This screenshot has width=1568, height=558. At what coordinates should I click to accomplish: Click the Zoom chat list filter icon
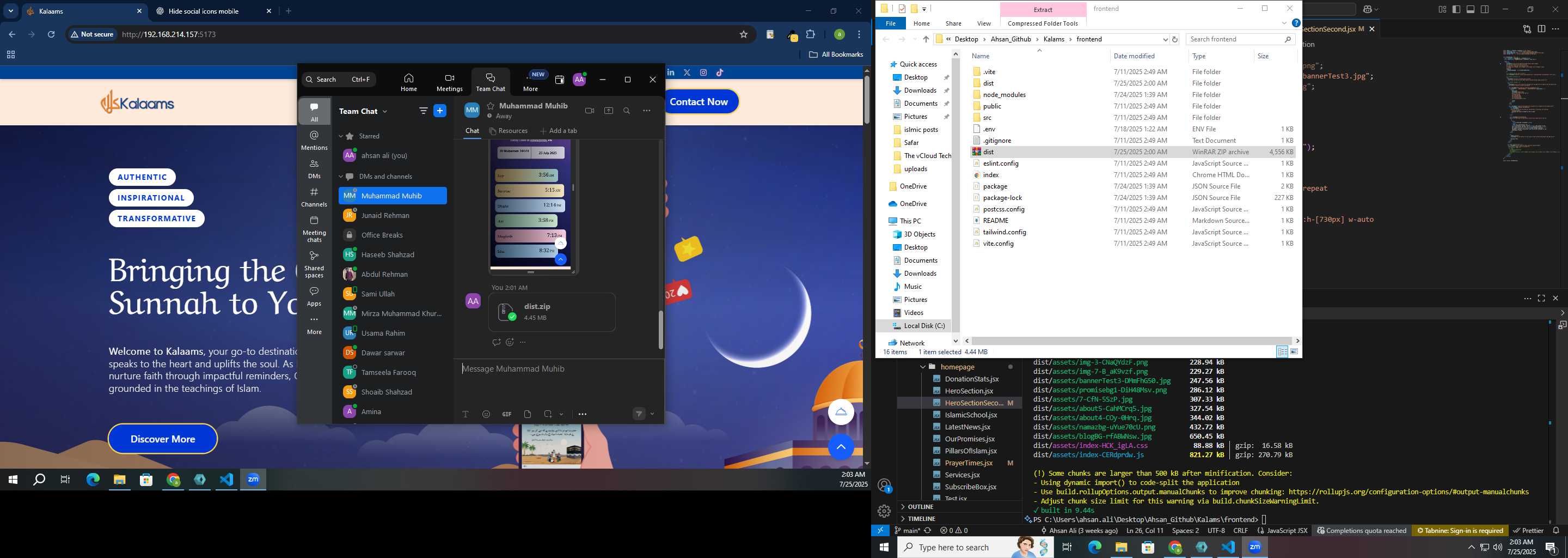(423, 111)
